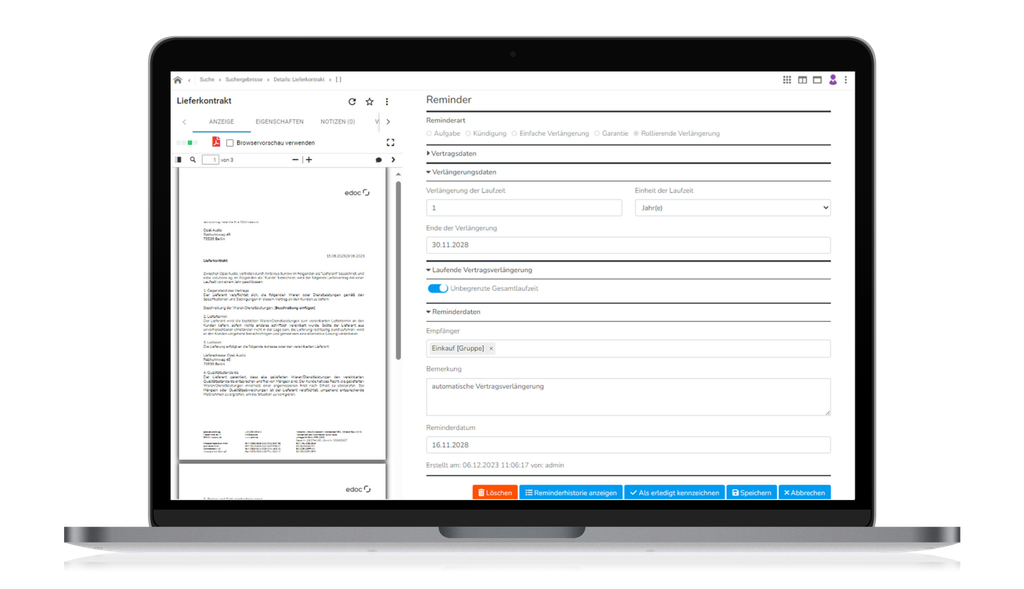Viewport: 1024px width, 589px height.
Task: Open Lieferkontrakt three-dot options menu
Action: [387, 102]
